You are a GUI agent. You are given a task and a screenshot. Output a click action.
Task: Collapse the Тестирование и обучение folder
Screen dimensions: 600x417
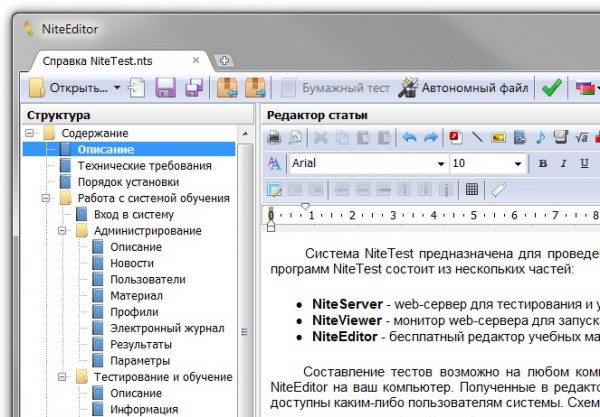[62, 377]
